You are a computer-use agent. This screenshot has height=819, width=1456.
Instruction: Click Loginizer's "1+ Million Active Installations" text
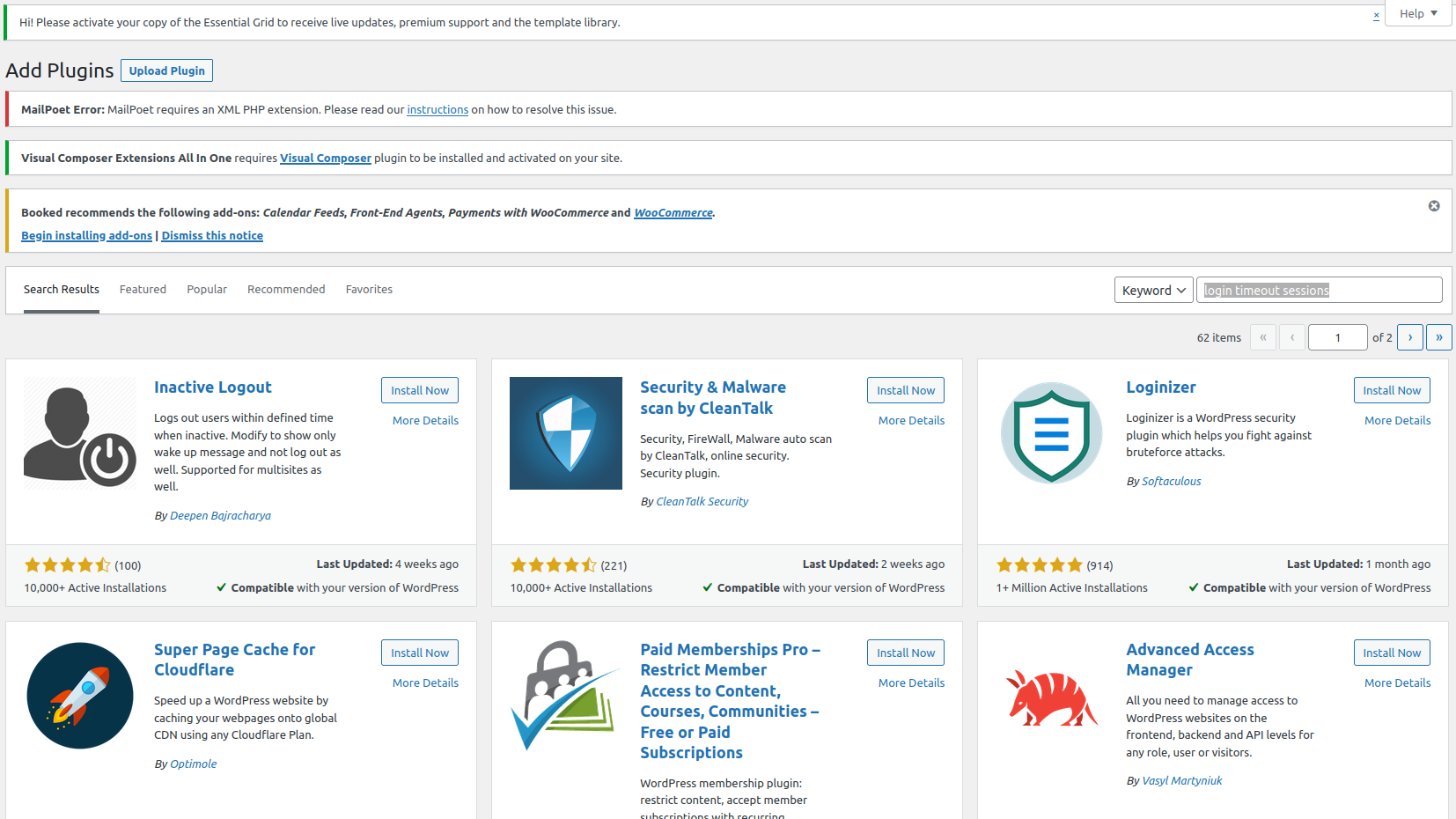1071,588
